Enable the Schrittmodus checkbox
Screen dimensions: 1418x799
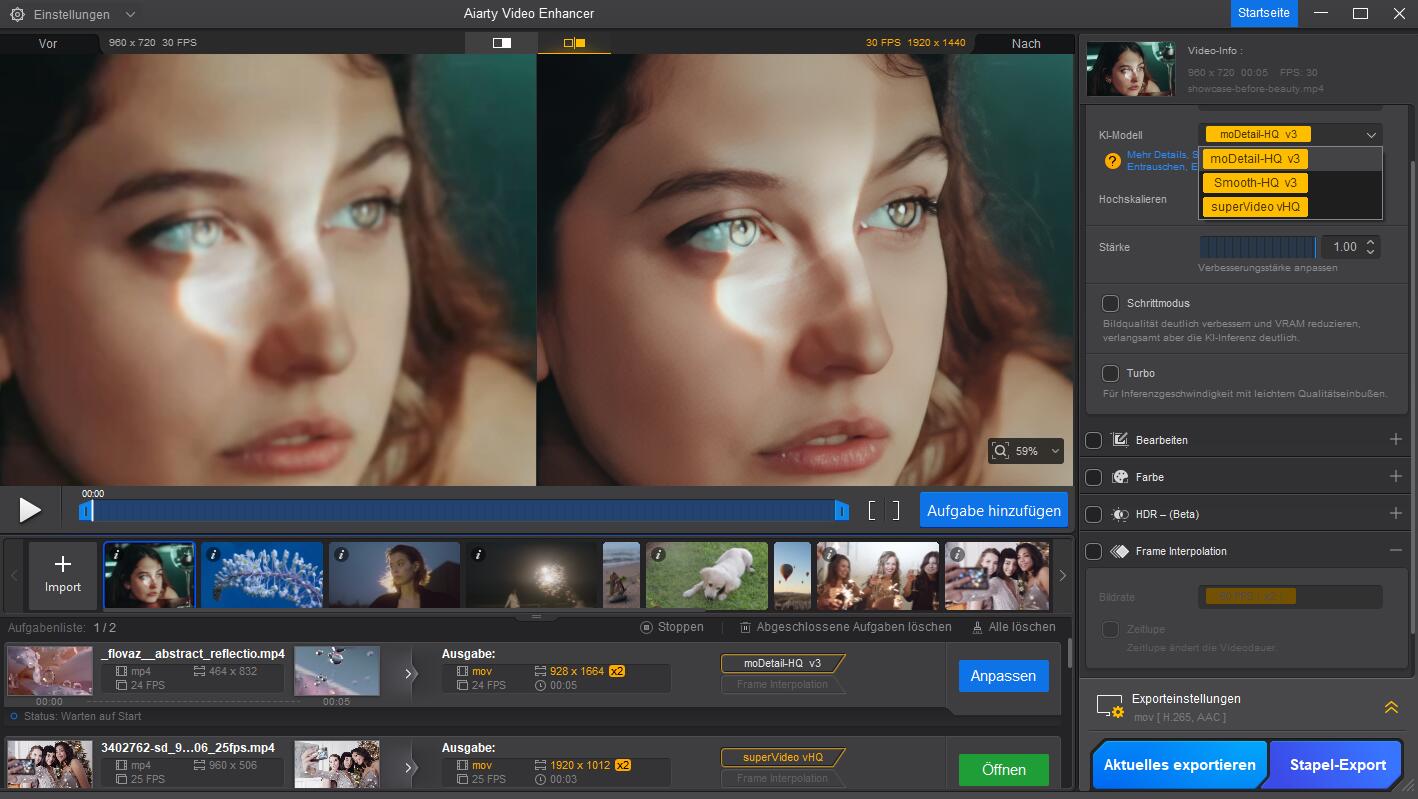coord(1110,303)
